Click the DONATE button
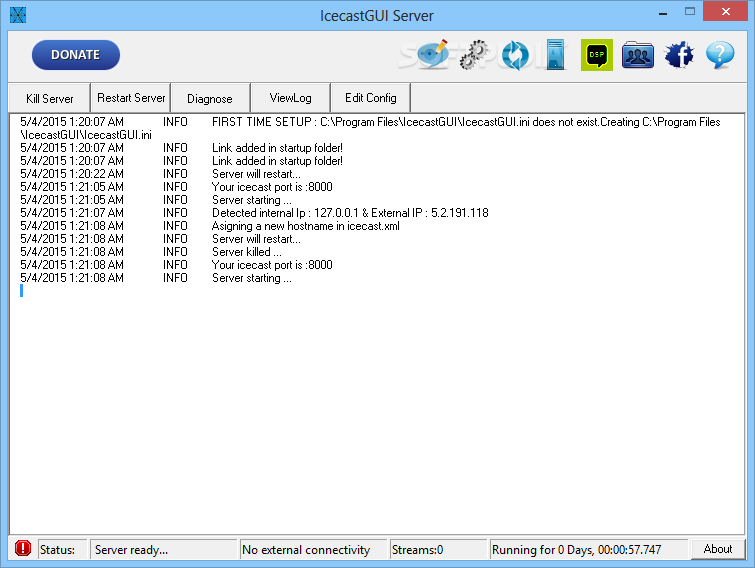 (76, 55)
